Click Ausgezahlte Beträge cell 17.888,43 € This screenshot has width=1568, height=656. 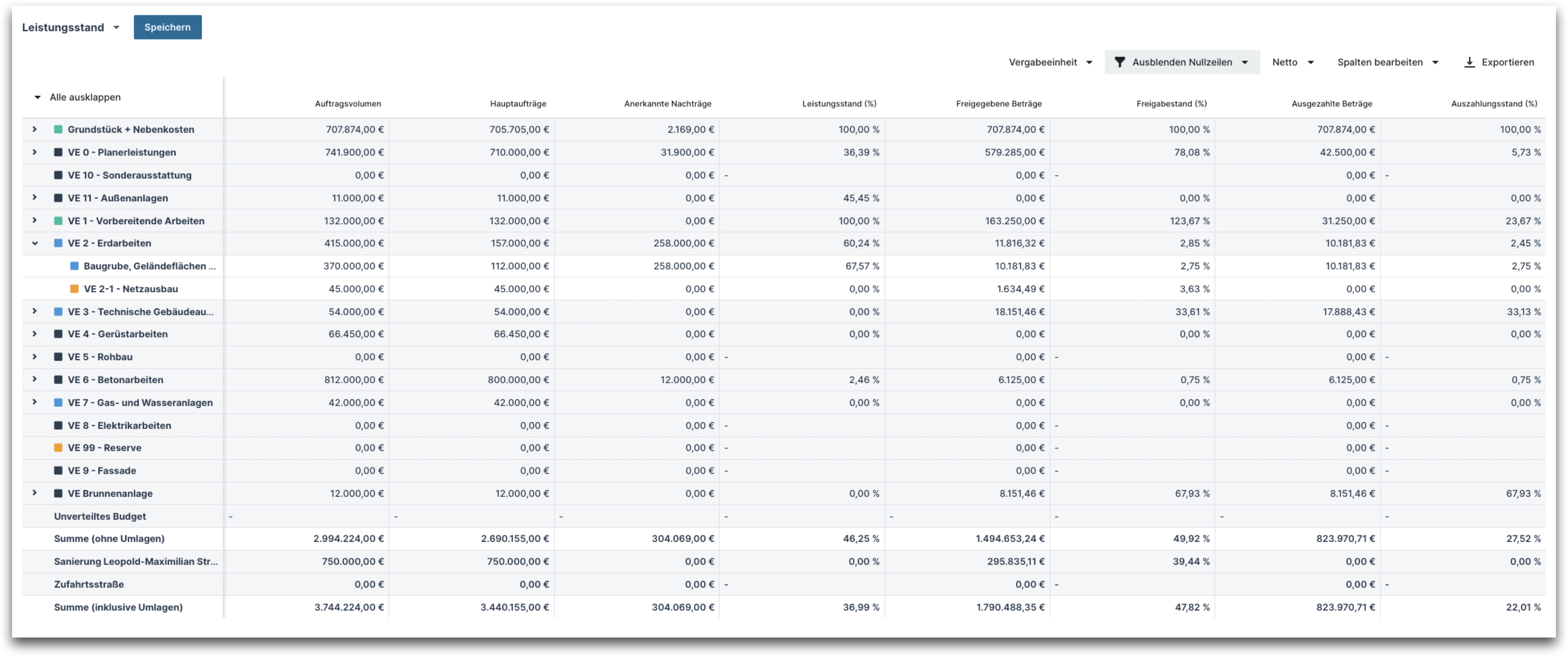tap(1348, 312)
